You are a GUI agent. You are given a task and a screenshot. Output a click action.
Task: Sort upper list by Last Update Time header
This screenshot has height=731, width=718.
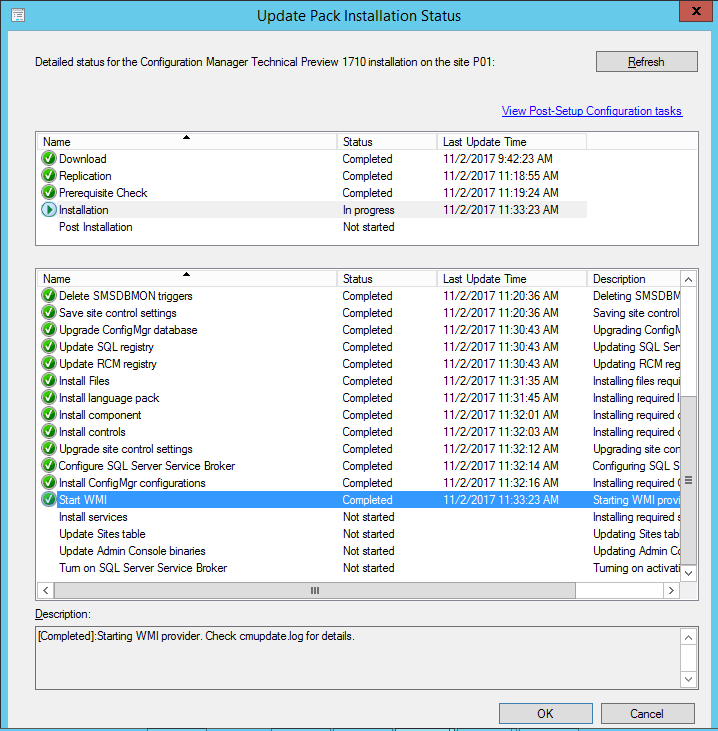pyautogui.click(x=511, y=142)
